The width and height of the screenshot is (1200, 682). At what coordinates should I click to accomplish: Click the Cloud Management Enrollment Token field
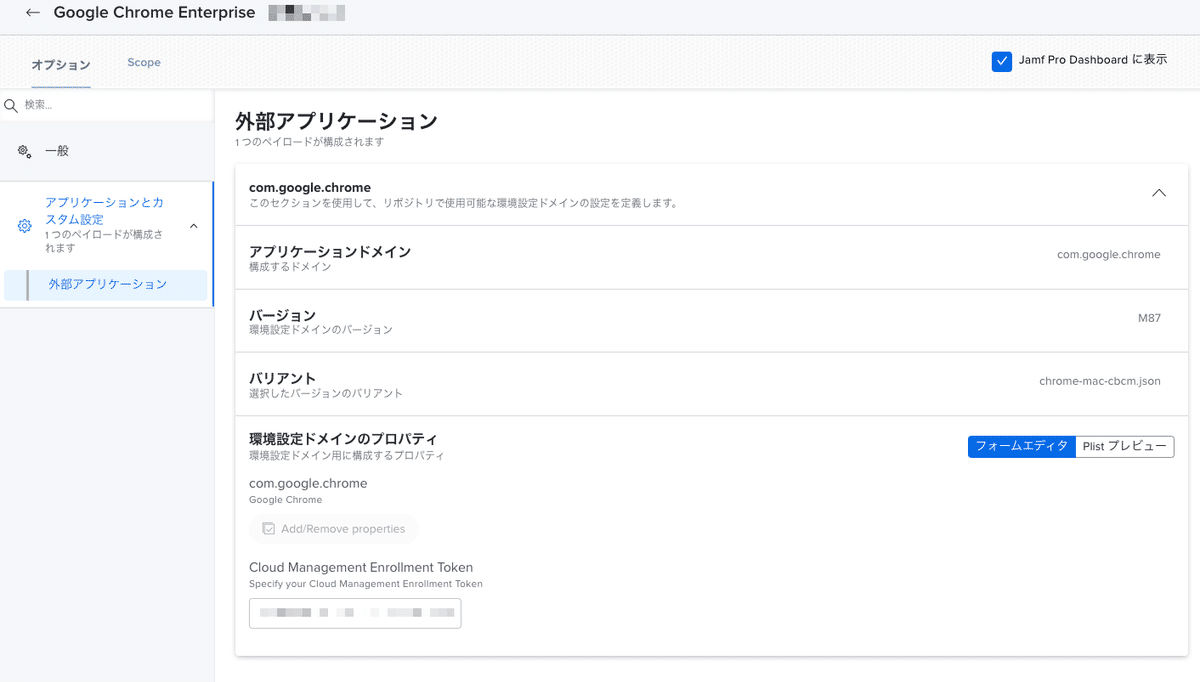355,613
